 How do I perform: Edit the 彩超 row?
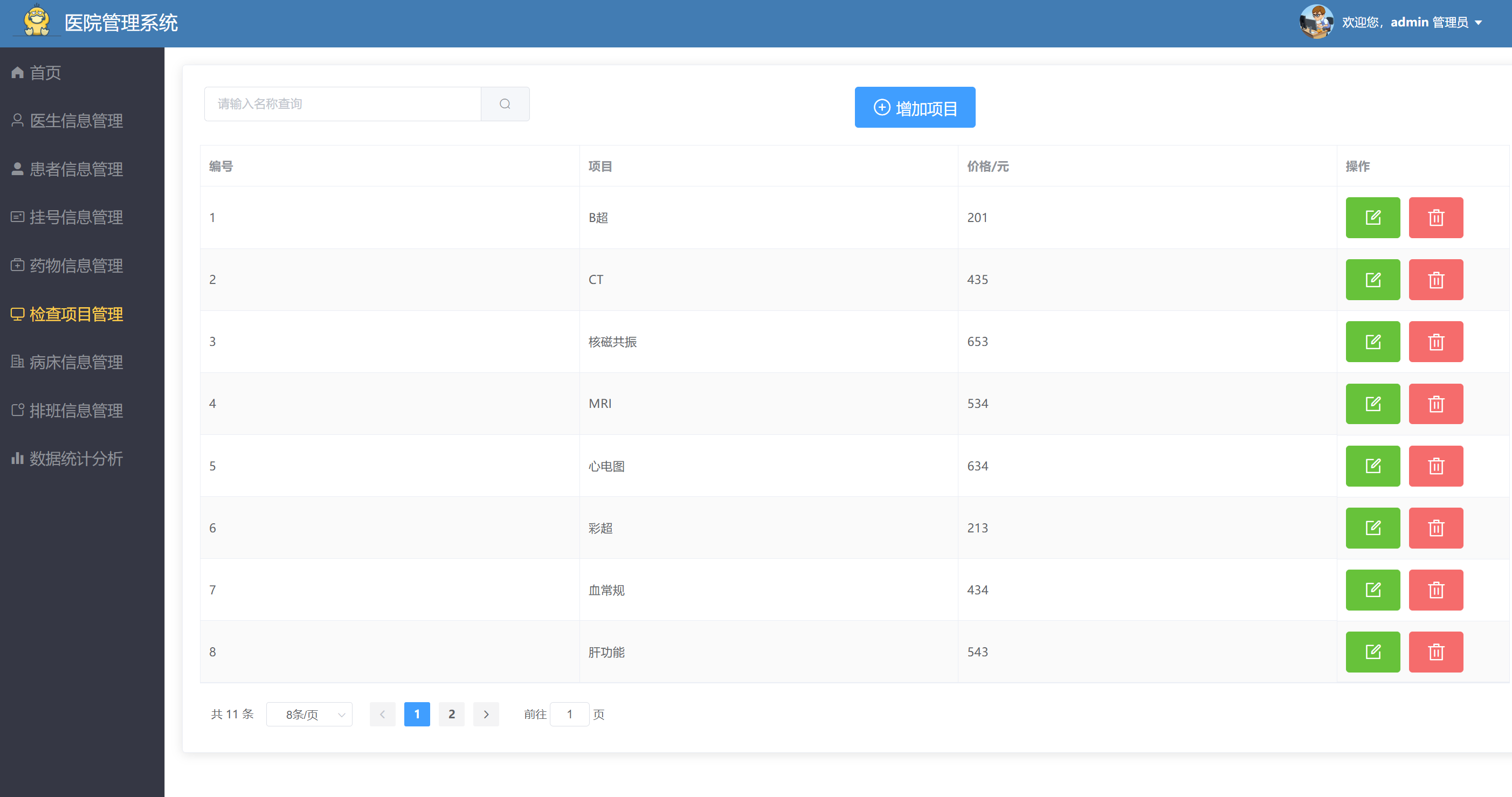pos(1372,528)
